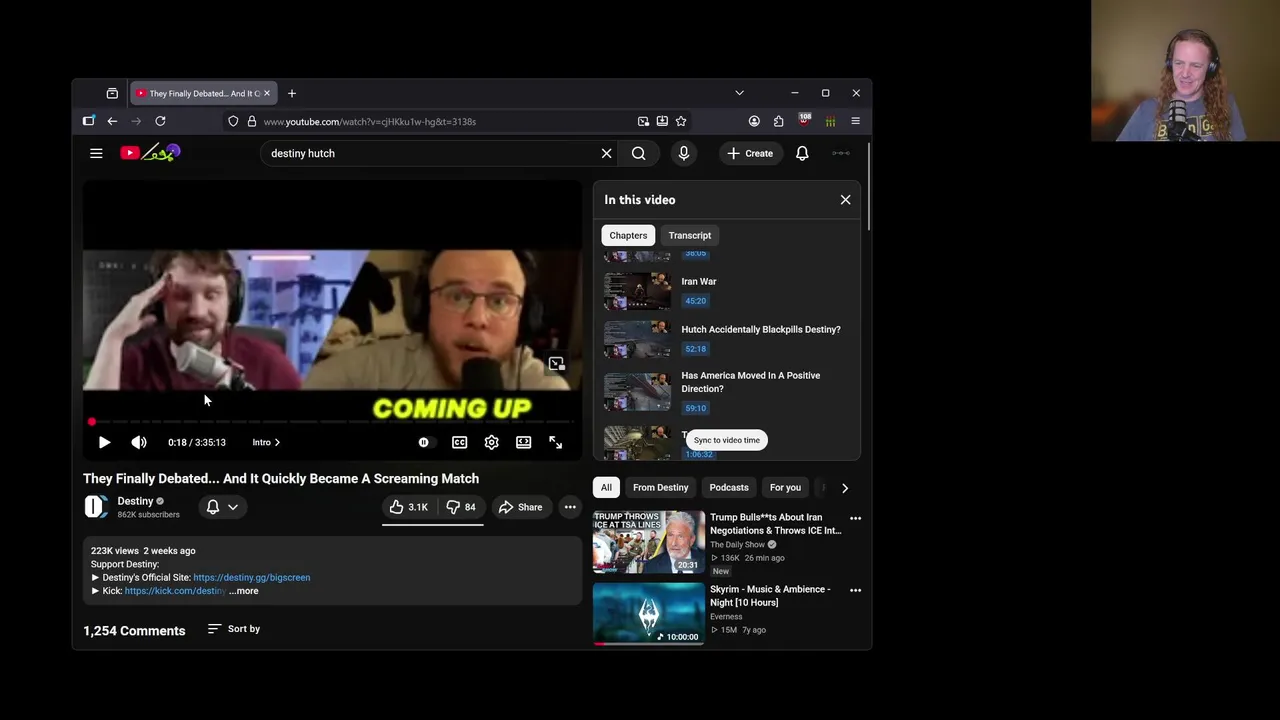The height and width of the screenshot is (720, 1280).
Task: Go back in browser history
Action: 112,121
